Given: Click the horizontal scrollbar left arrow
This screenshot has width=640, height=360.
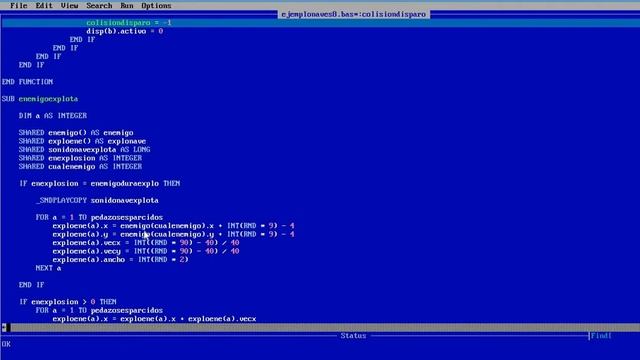Looking at the screenshot, I should click(5, 327).
